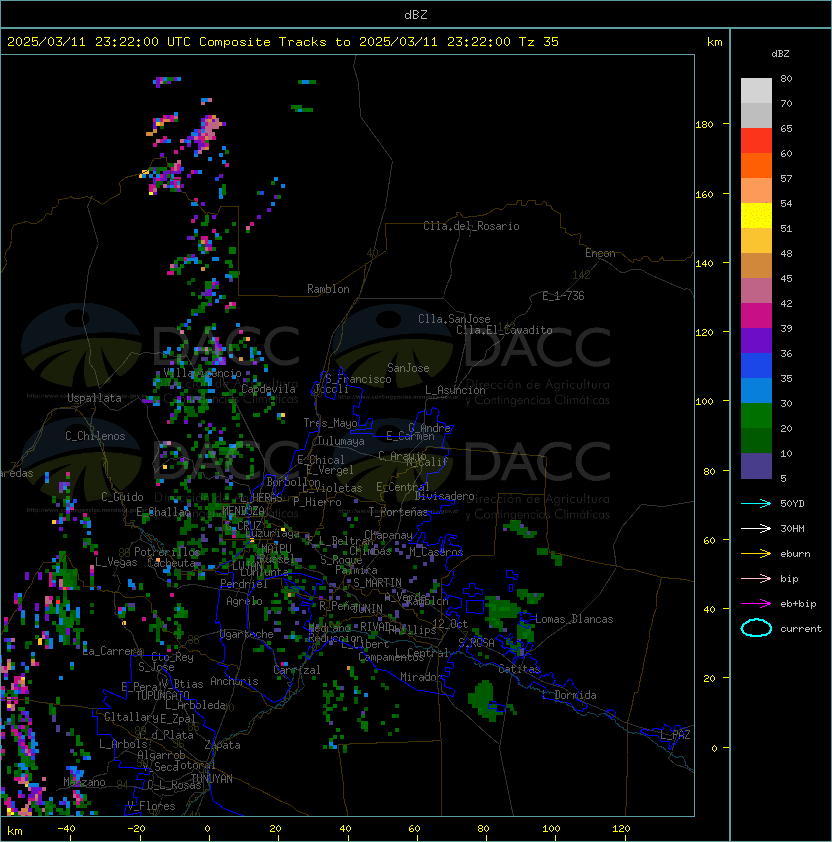Click the magenta eb+bip arrow icon
The width and height of the screenshot is (832, 842).
click(x=756, y=604)
